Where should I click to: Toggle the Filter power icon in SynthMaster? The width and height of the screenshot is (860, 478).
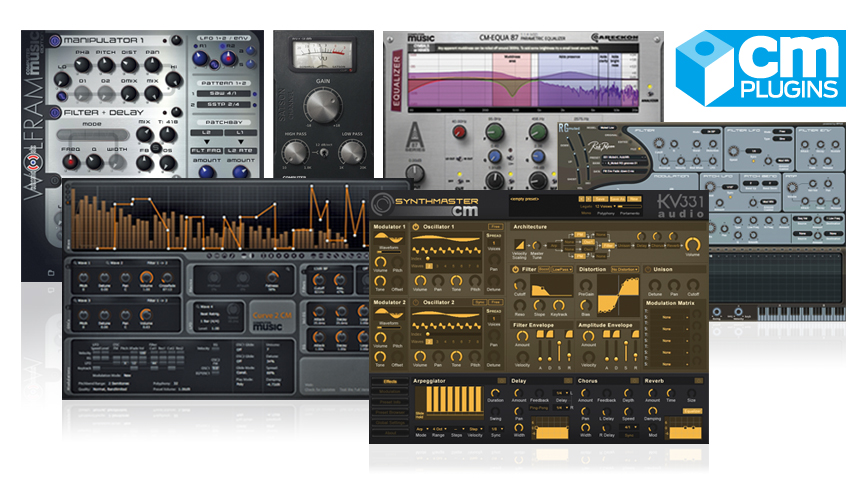(516, 269)
